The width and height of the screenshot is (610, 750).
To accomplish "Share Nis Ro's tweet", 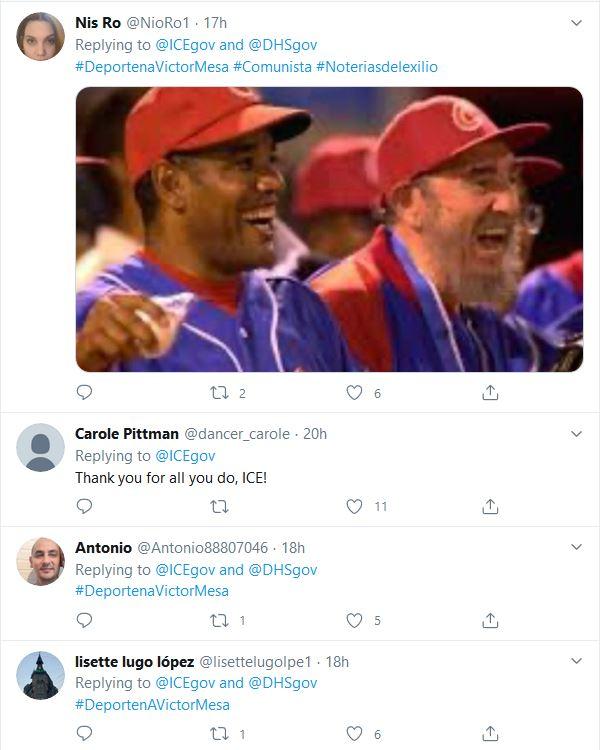I will (490, 393).
